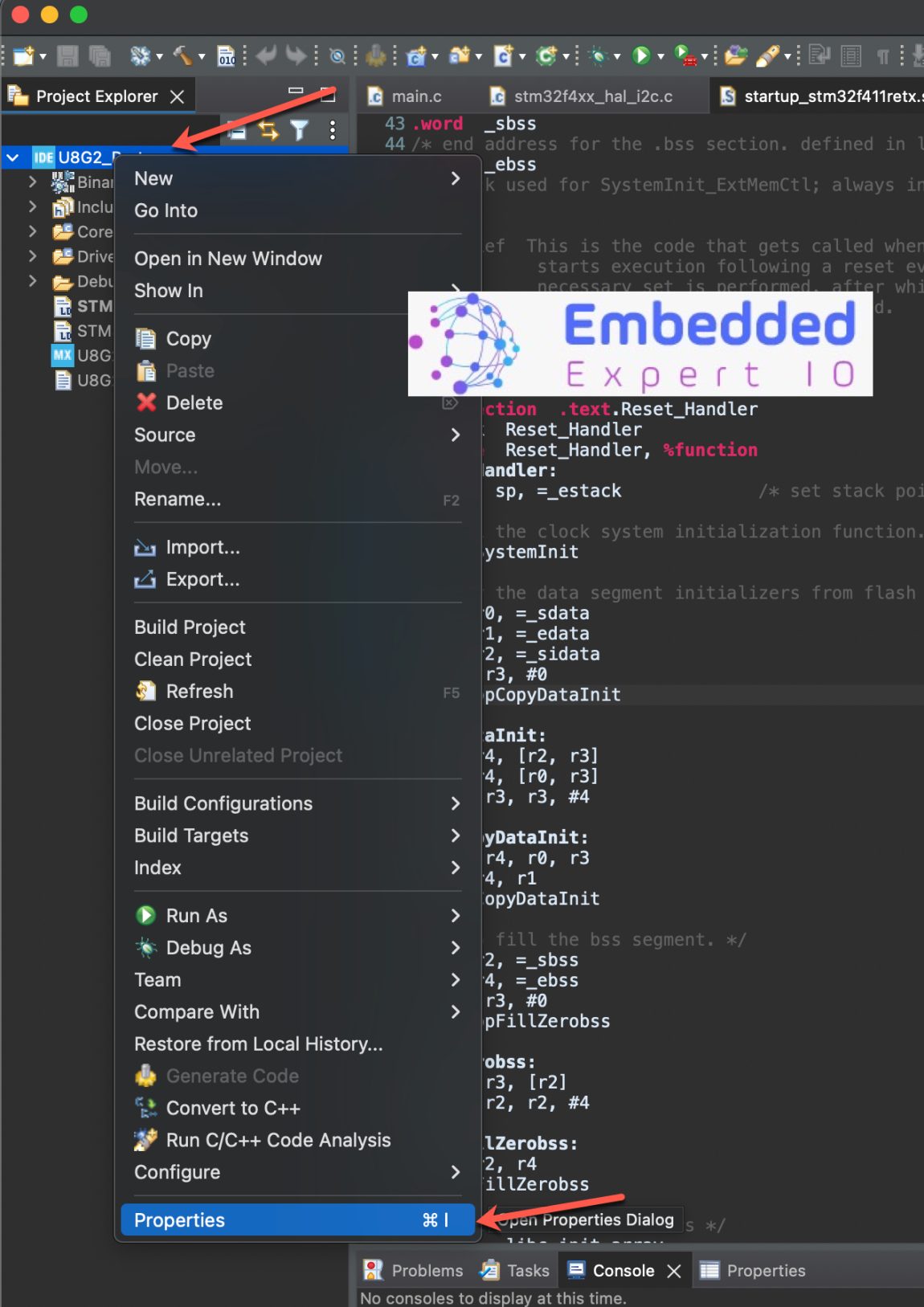Select Clean Project from the context menu

click(192, 659)
